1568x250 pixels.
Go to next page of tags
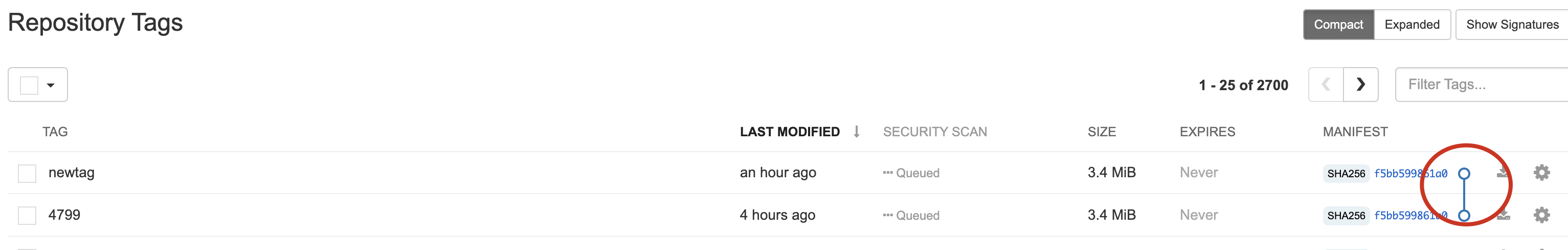pos(1360,85)
